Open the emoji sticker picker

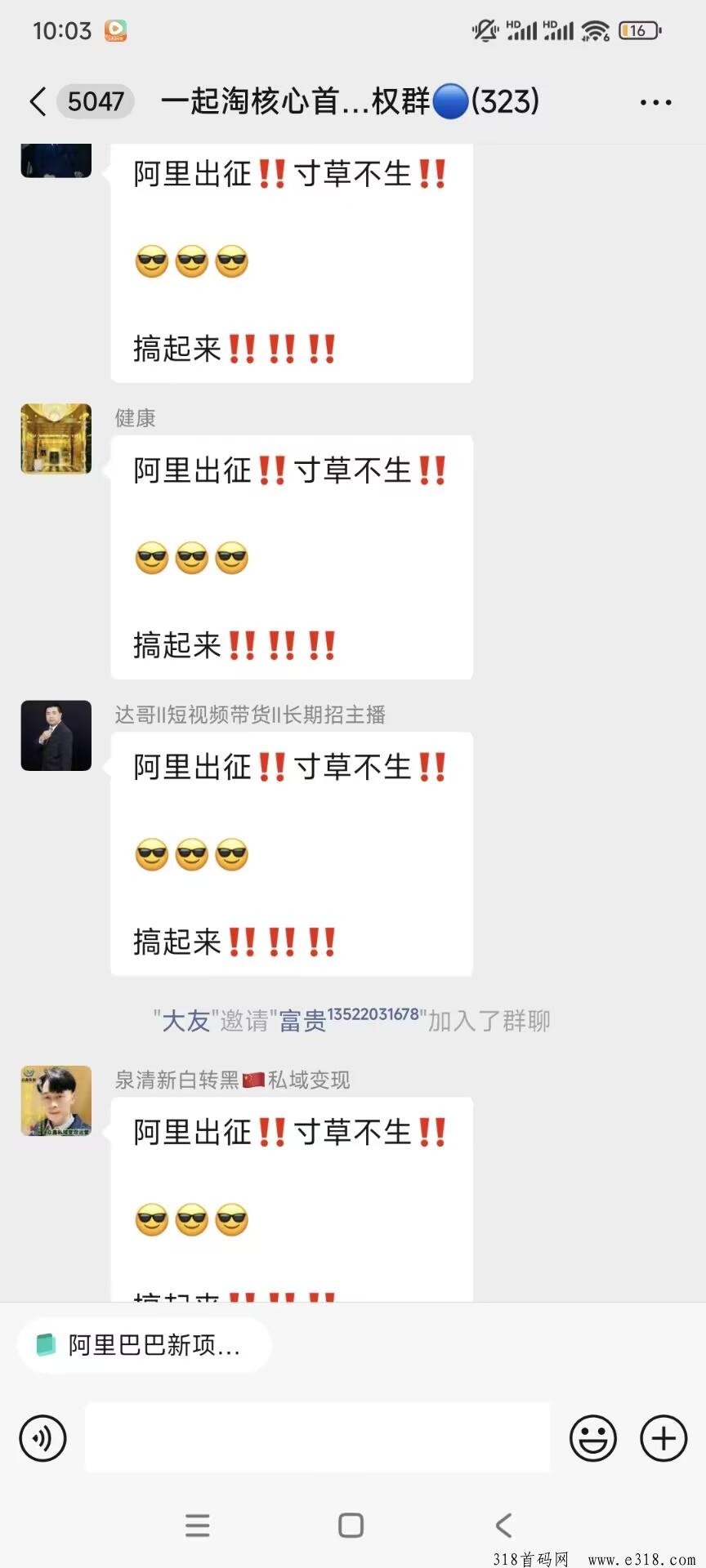pos(592,1438)
